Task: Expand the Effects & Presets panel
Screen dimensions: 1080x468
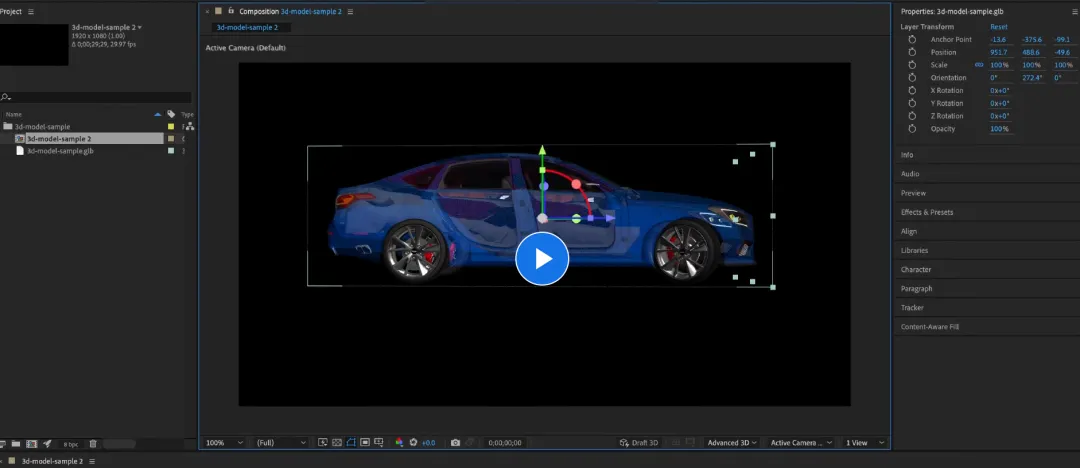Action: pyautogui.click(x=927, y=212)
